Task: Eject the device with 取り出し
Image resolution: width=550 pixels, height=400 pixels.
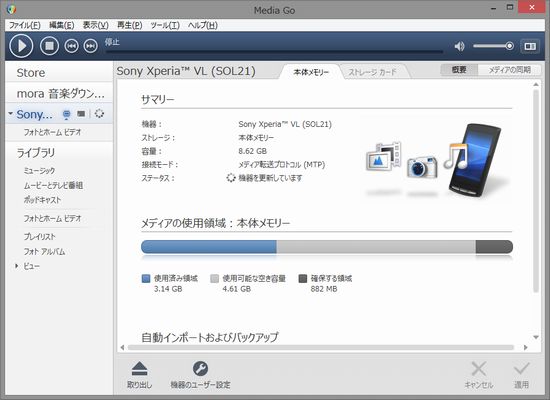Action: 139,375
